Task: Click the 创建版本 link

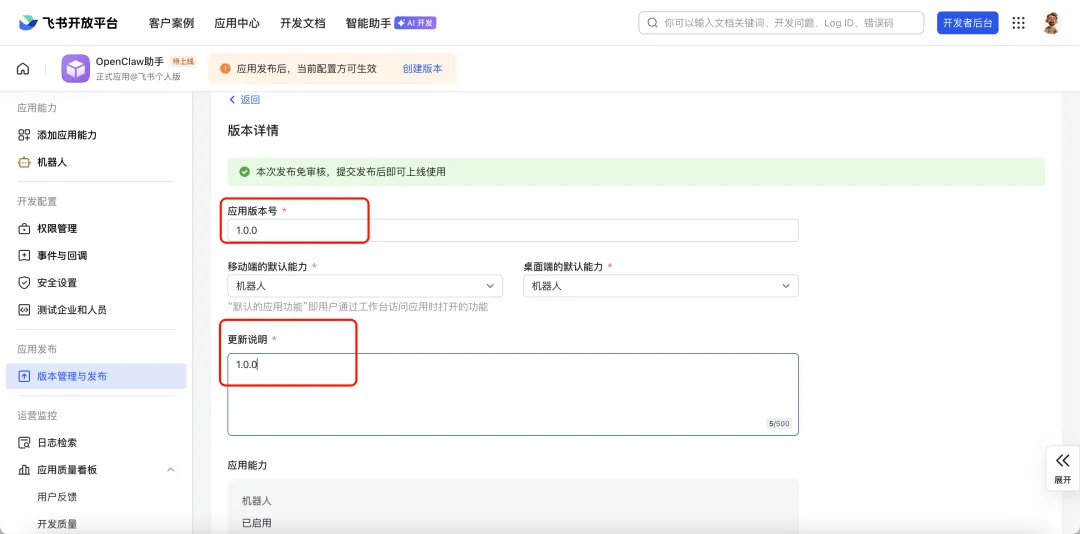Action: [422, 69]
